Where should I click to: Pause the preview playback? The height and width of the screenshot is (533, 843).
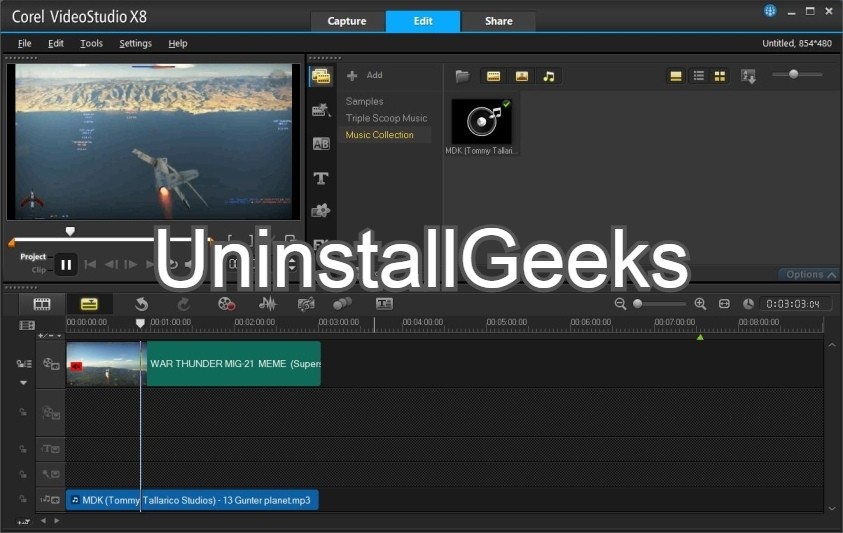click(x=66, y=265)
